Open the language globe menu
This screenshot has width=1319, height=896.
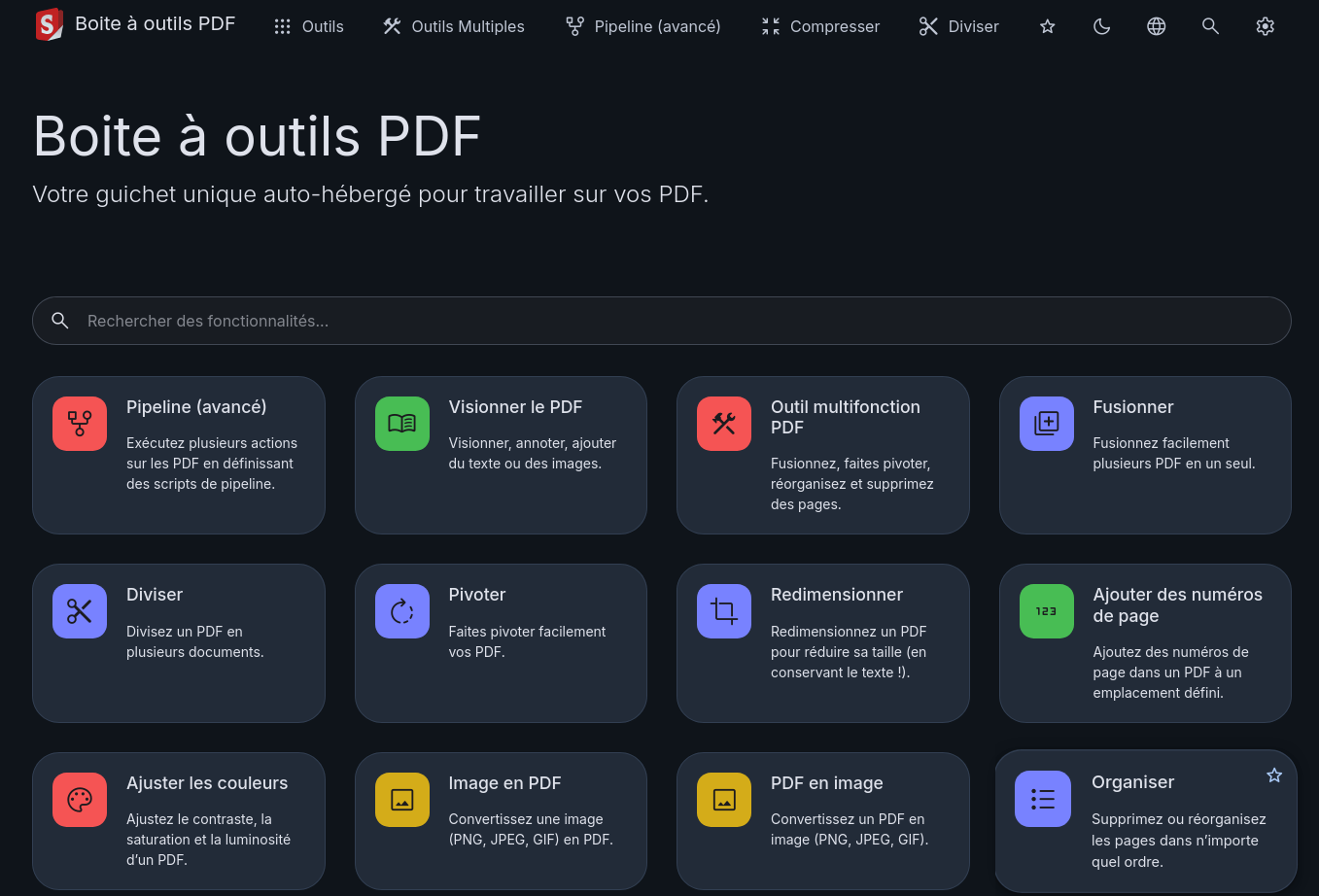coord(1156,26)
